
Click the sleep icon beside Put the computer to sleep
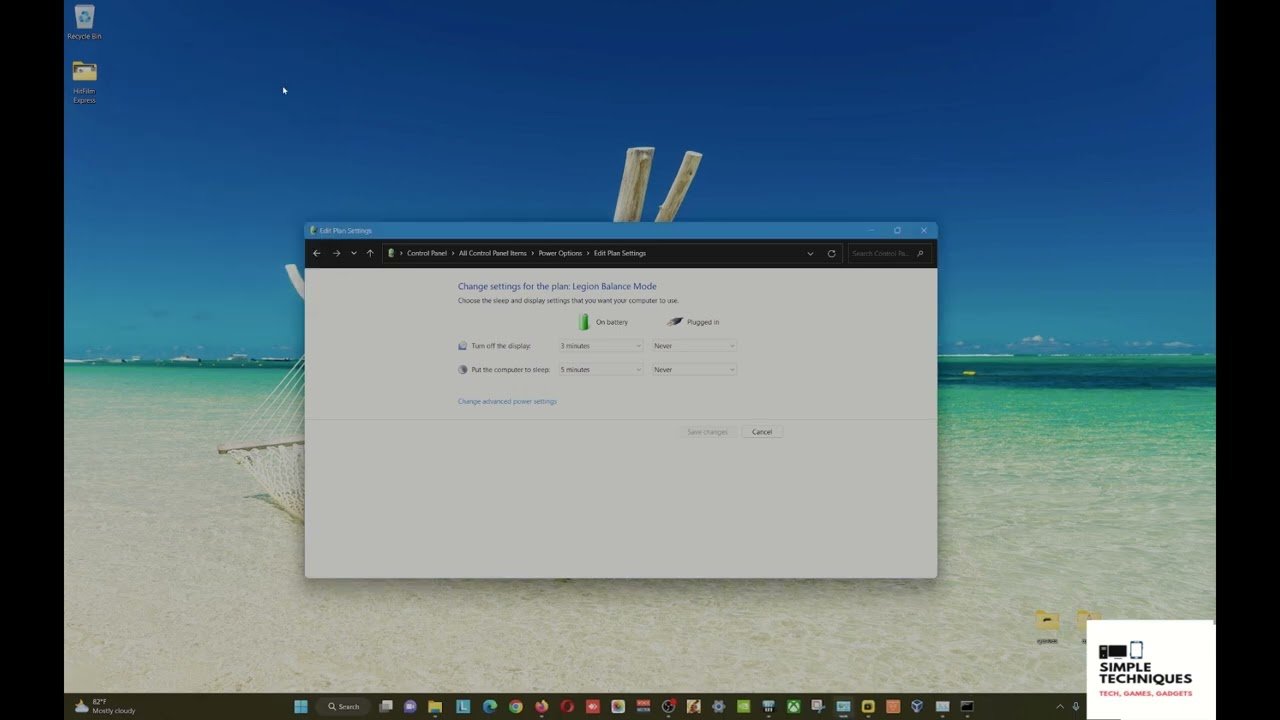coord(462,369)
